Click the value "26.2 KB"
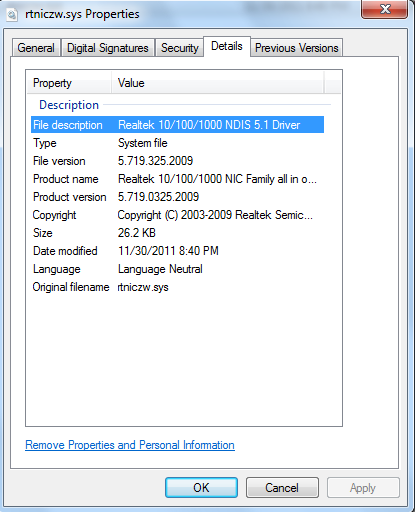This screenshot has width=415, height=513. pos(137,233)
